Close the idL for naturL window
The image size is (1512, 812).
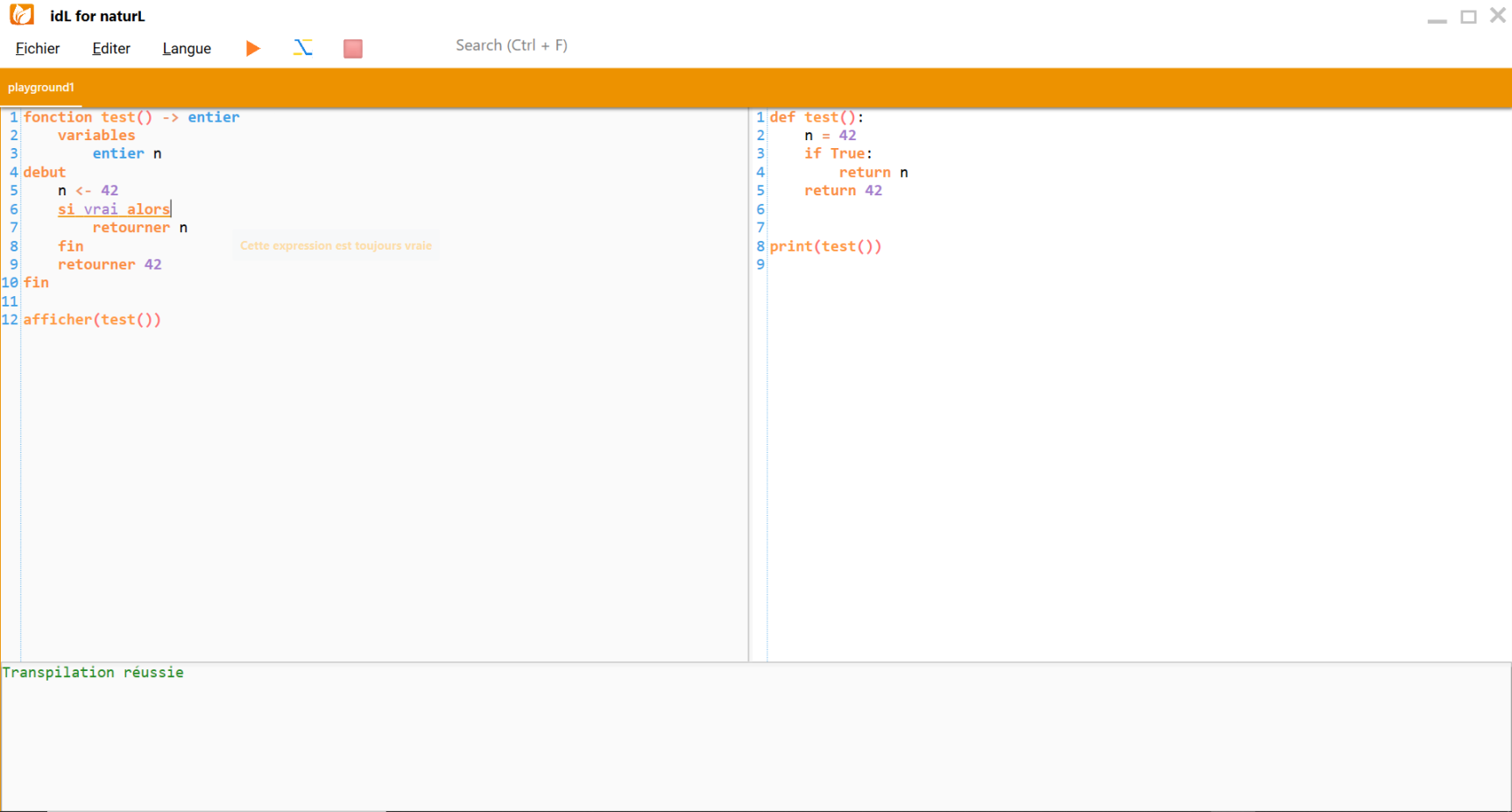(x=1497, y=16)
